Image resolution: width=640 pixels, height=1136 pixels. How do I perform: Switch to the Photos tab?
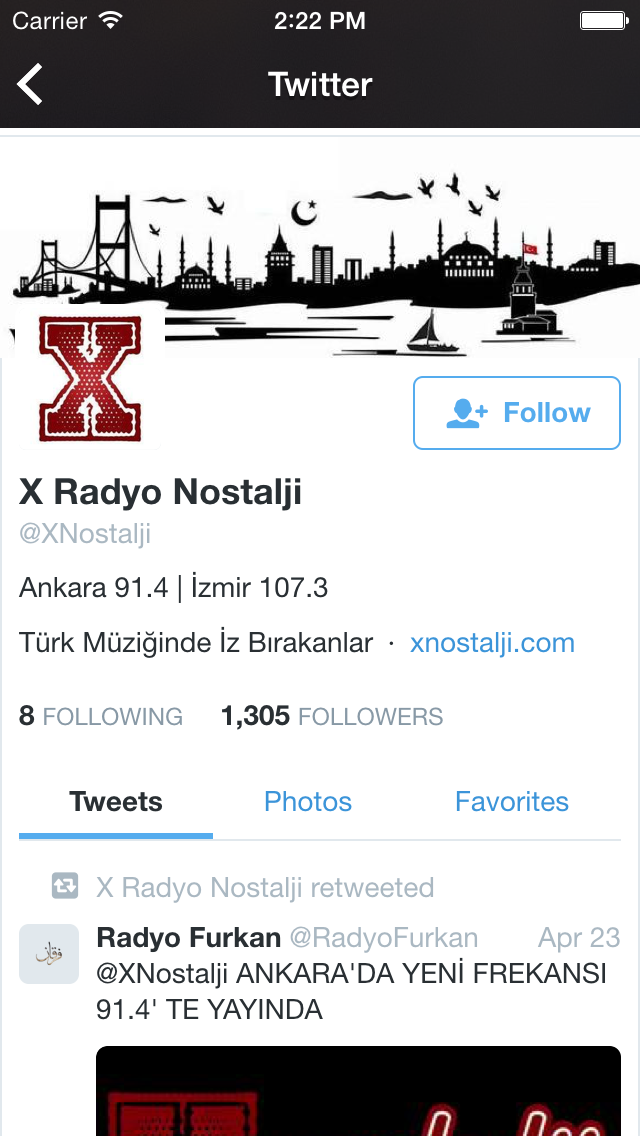click(x=308, y=801)
